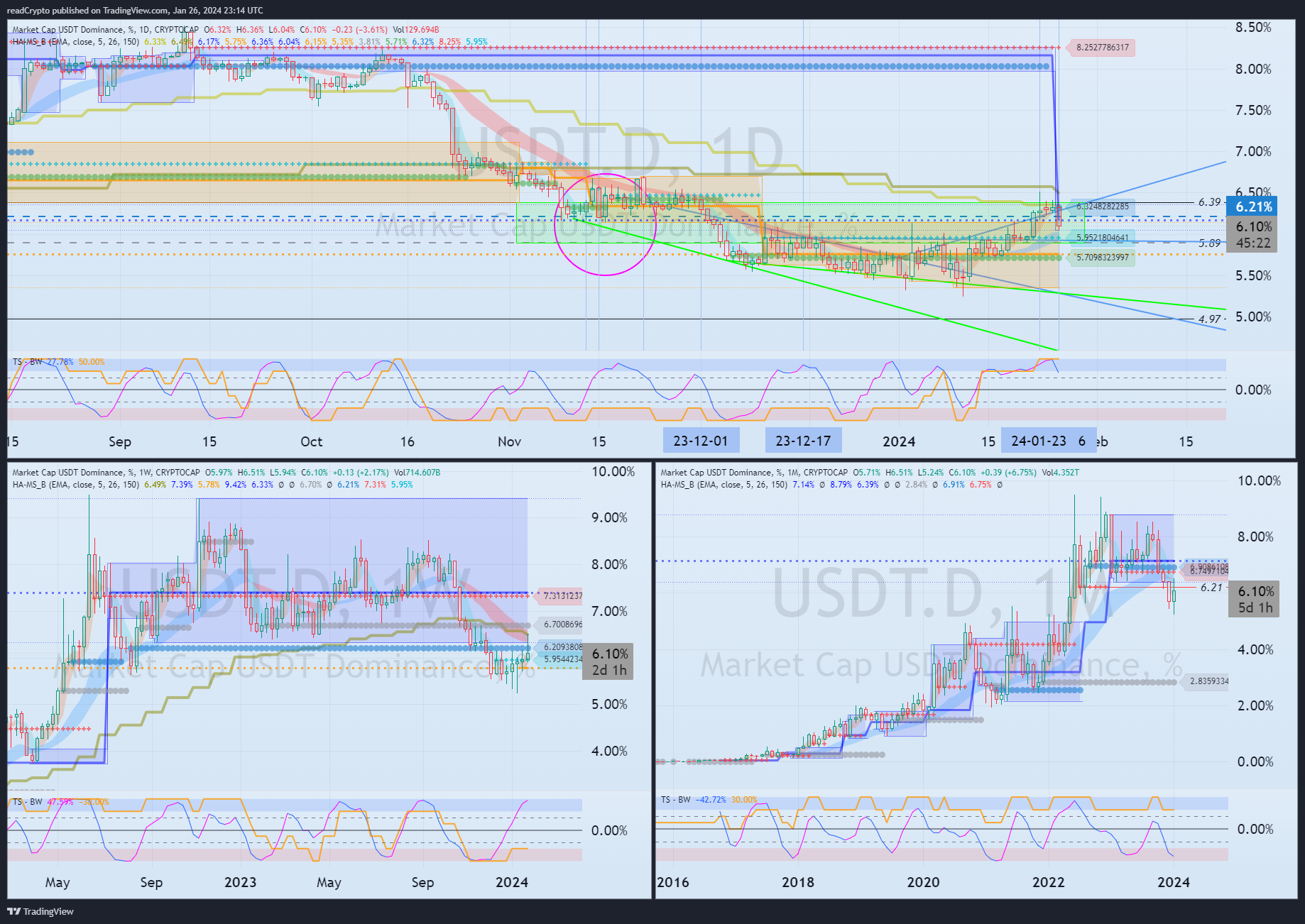Click the 2022 label on the 1M time axis
Viewport: 1305px width, 924px height.
pos(1048,882)
